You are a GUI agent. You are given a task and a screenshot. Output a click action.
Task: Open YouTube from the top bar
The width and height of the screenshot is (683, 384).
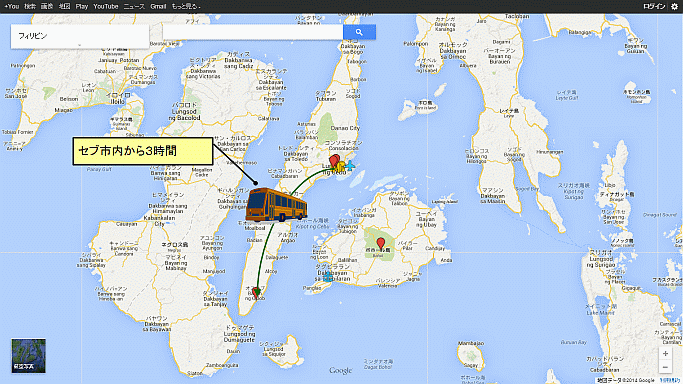[x=106, y=6]
